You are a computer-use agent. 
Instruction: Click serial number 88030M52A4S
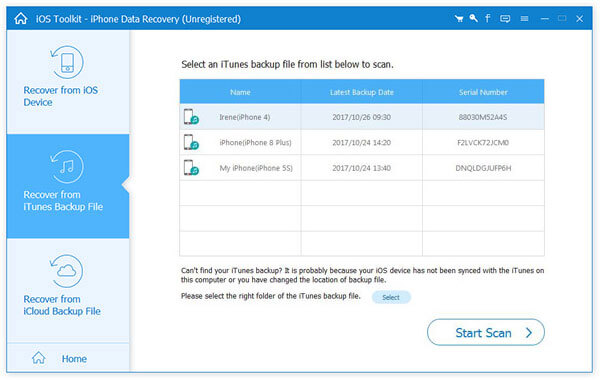click(483, 117)
